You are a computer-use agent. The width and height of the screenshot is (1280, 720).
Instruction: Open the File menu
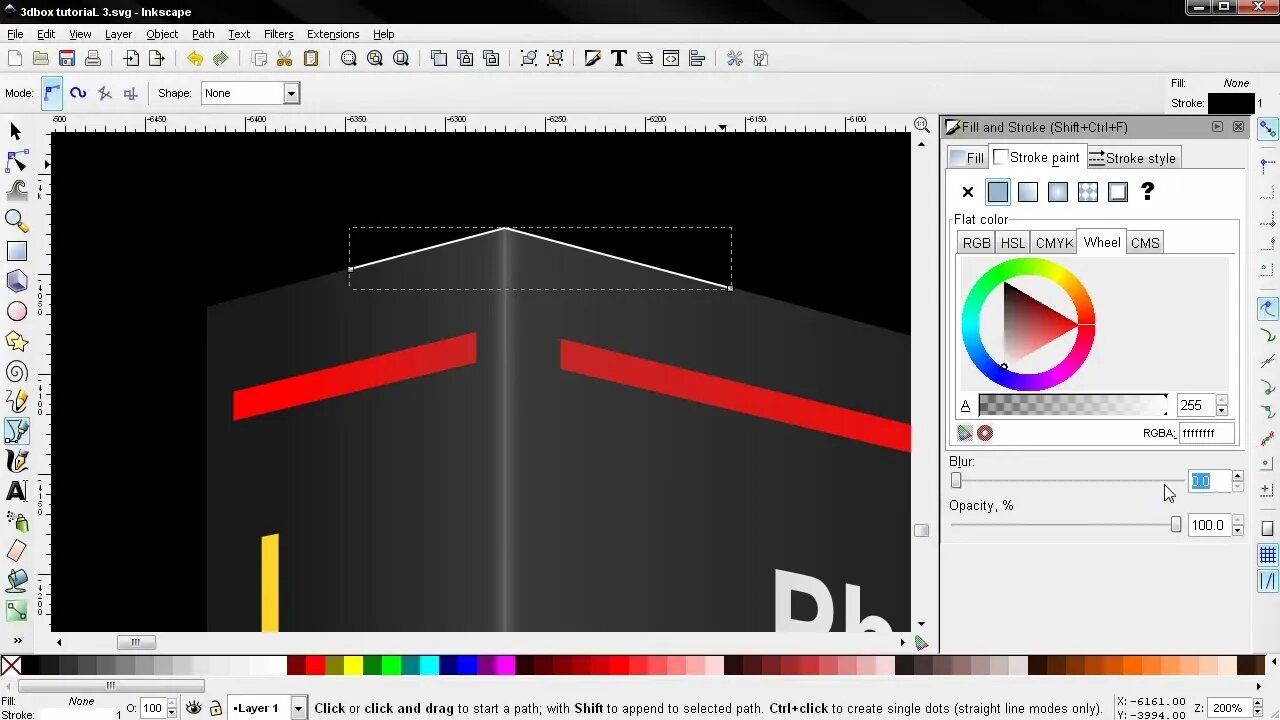click(15, 34)
